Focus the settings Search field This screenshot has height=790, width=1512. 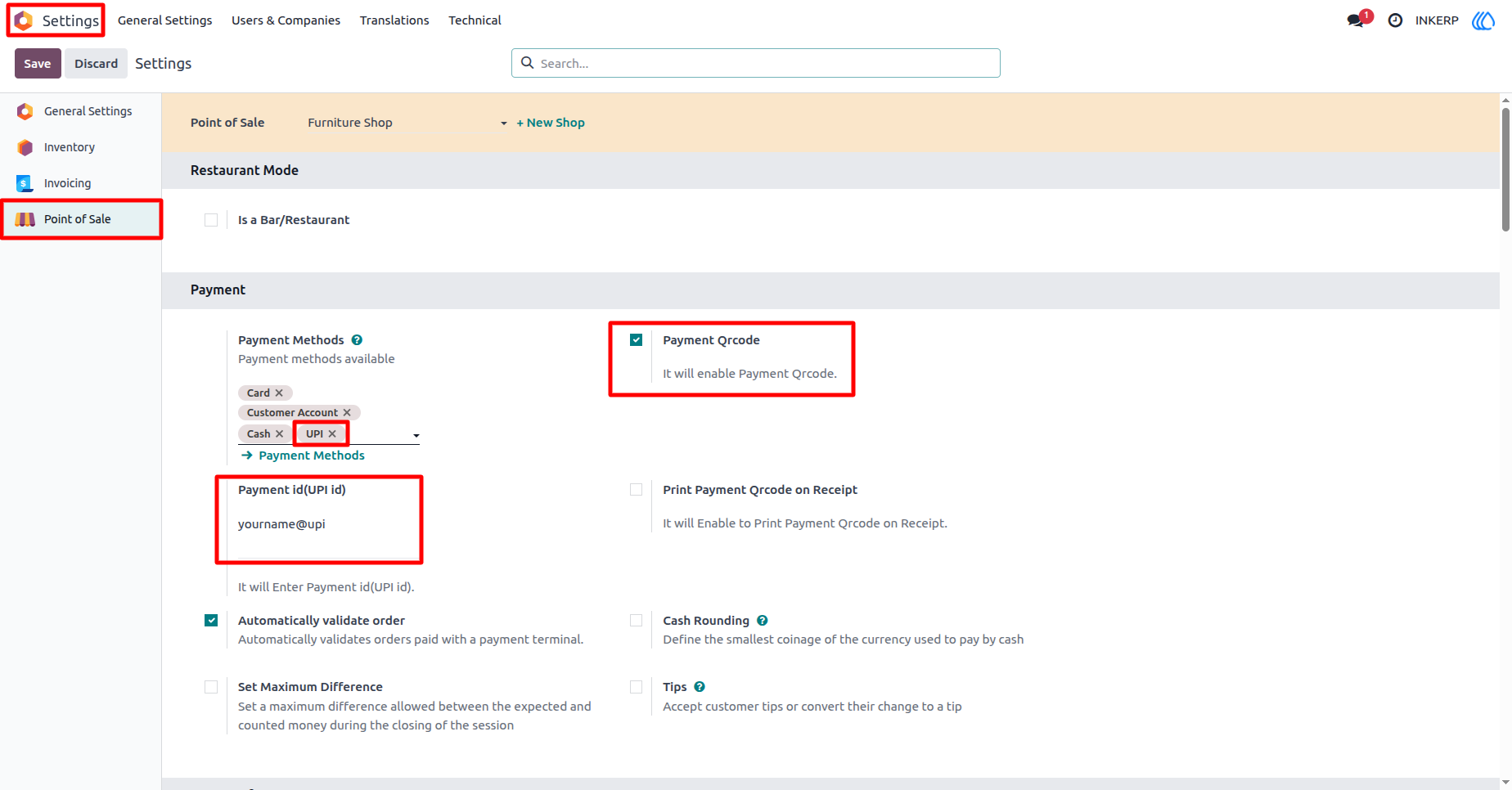pos(755,63)
